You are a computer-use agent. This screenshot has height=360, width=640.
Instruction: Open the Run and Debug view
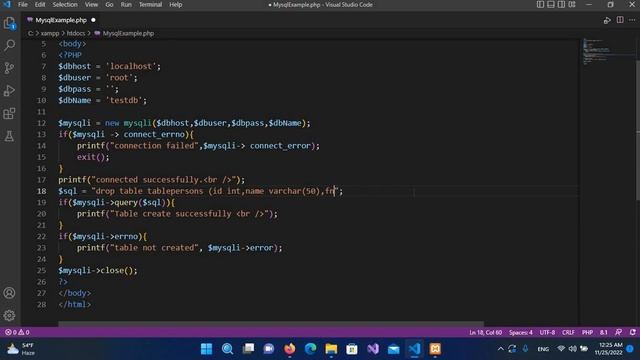tap(9, 91)
